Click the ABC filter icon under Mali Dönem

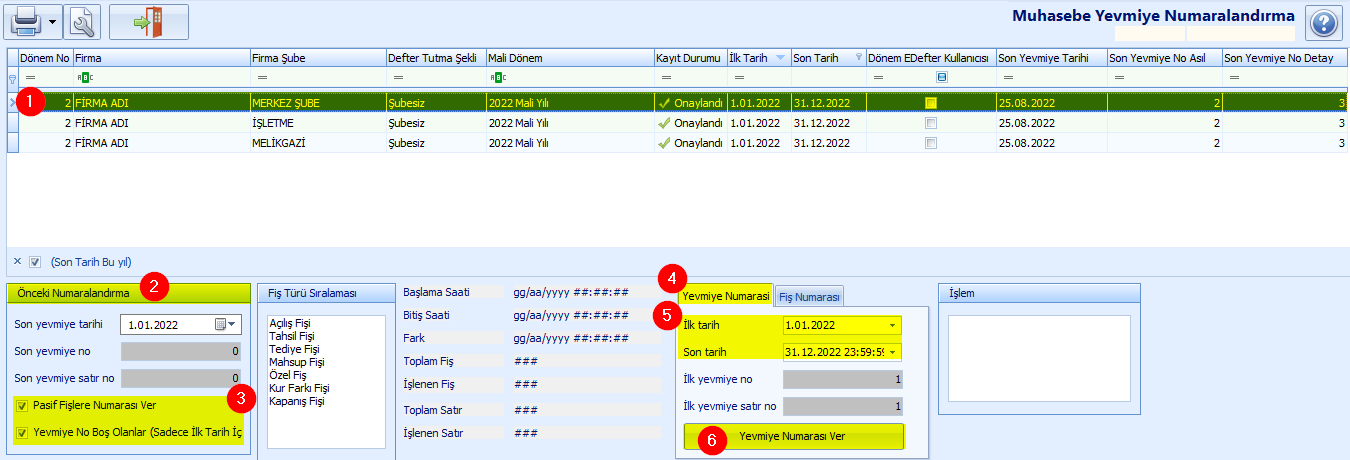click(x=497, y=78)
